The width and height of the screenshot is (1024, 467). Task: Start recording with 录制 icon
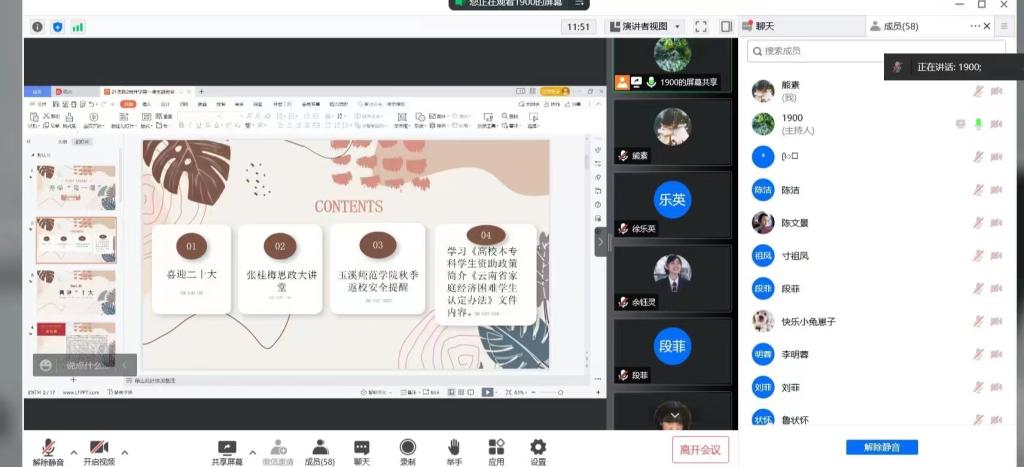pyautogui.click(x=408, y=447)
